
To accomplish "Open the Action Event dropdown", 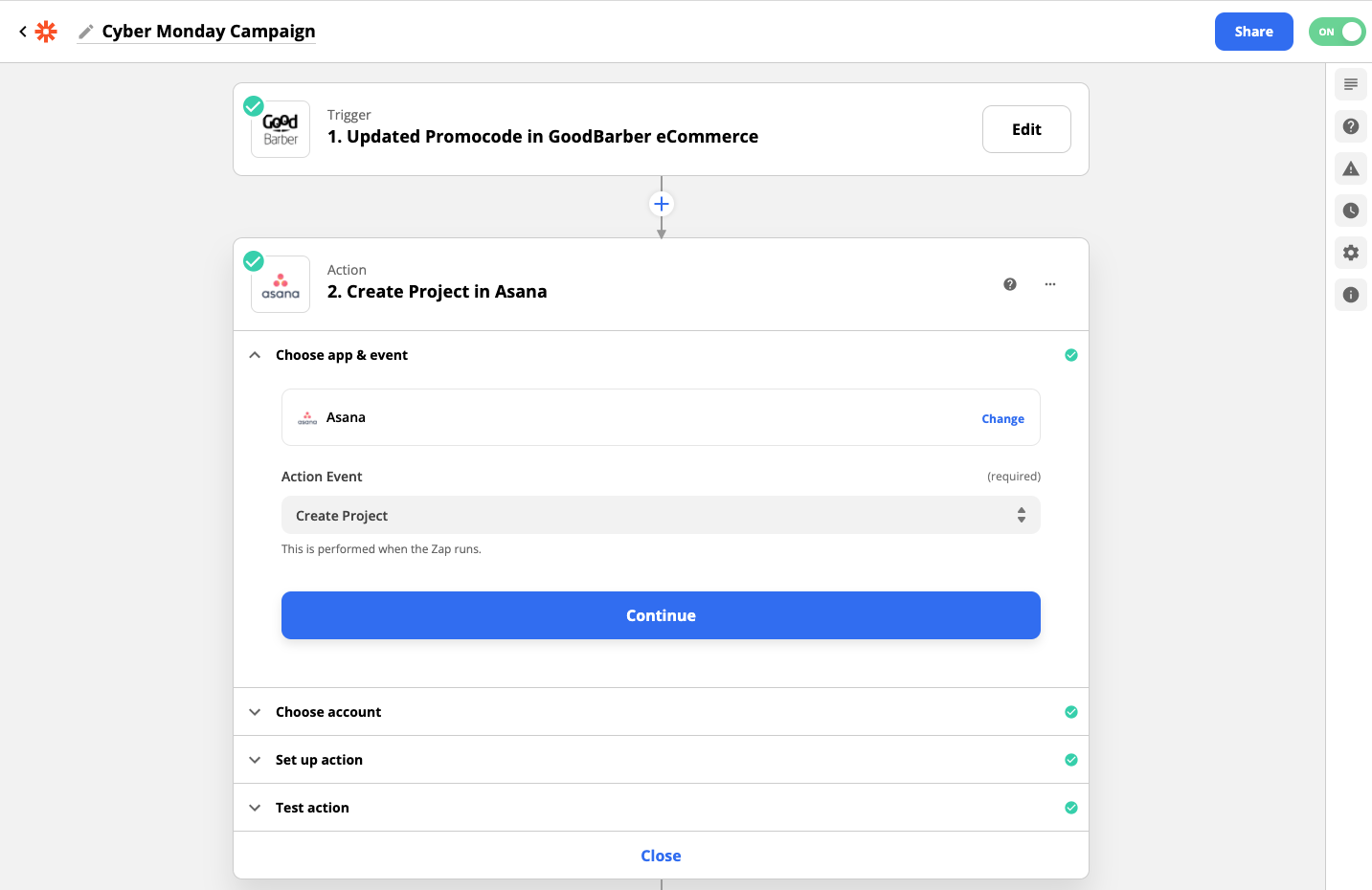I will click(661, 515).
